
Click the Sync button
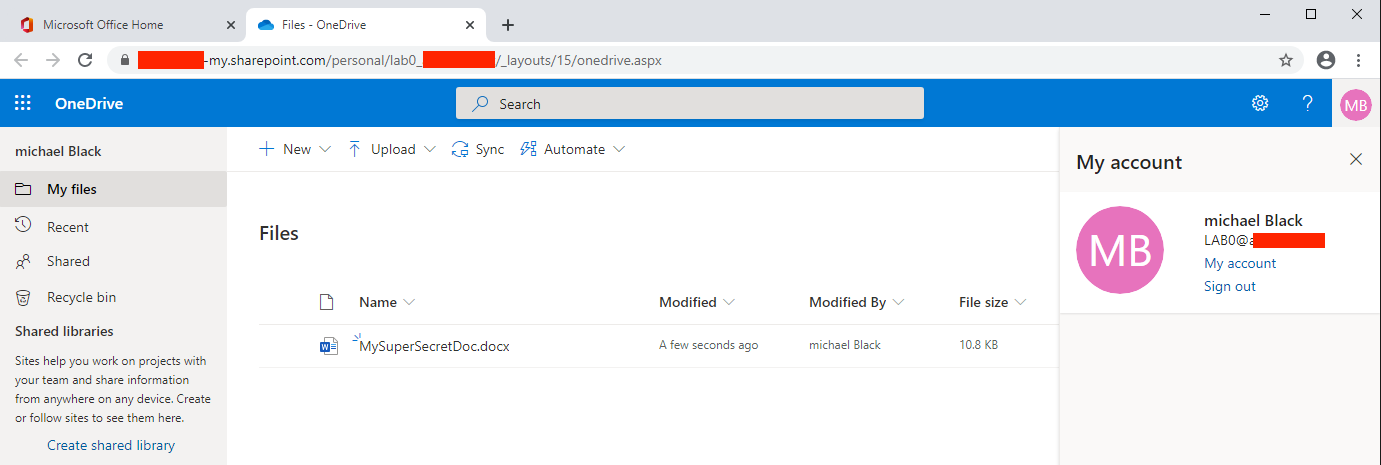[478, 149]
